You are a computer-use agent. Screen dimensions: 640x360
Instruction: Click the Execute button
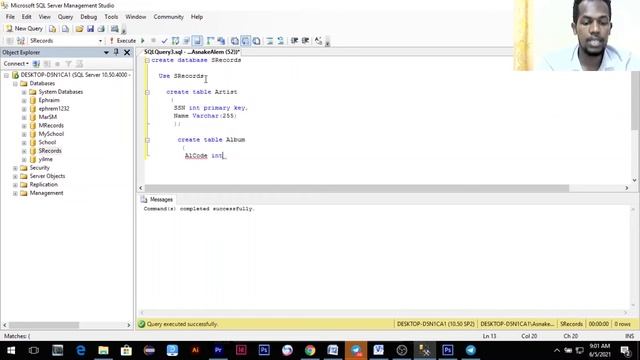pyautogui.click(x=122, y=41)
